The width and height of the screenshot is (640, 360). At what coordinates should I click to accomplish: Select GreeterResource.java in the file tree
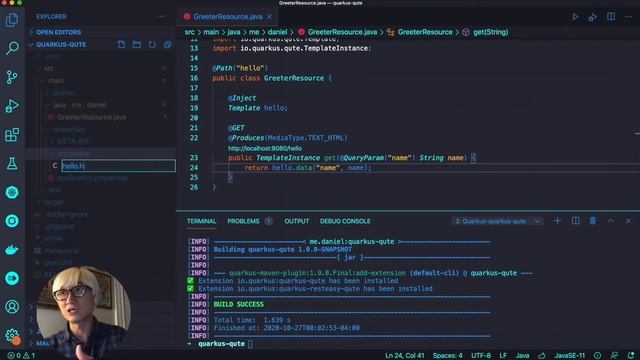(x=91, y=117)
